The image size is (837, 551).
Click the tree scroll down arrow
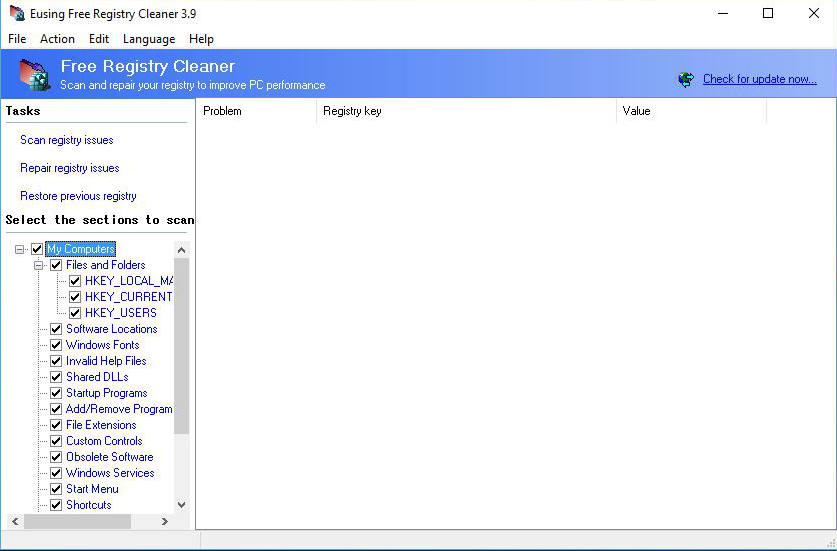(181, 505)
